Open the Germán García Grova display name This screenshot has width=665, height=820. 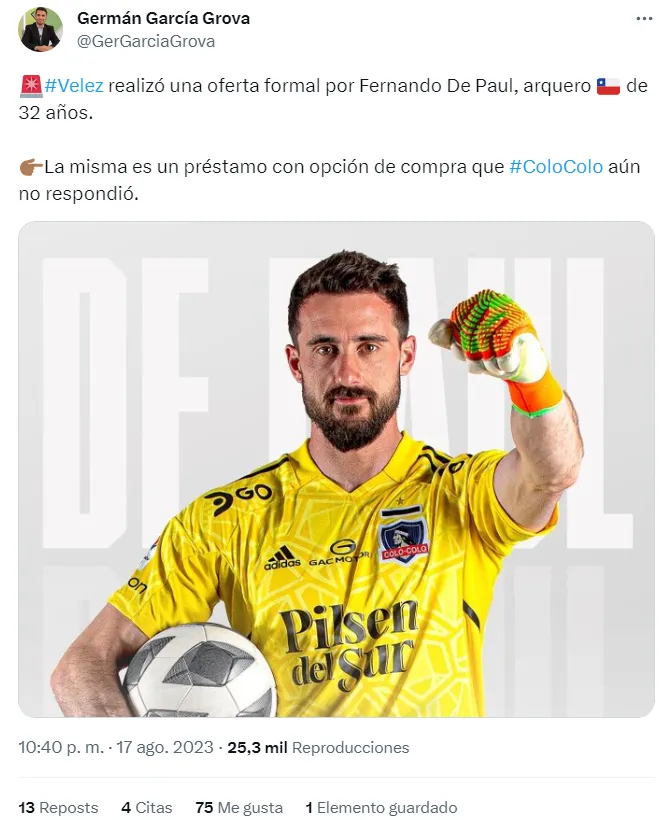point(164,18)
